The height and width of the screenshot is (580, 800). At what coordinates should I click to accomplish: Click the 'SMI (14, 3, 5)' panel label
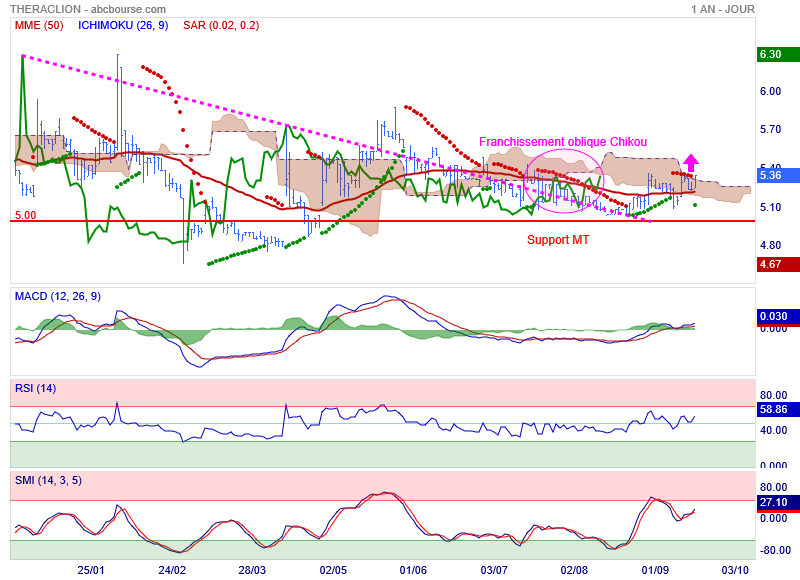(x=48, y=480)
